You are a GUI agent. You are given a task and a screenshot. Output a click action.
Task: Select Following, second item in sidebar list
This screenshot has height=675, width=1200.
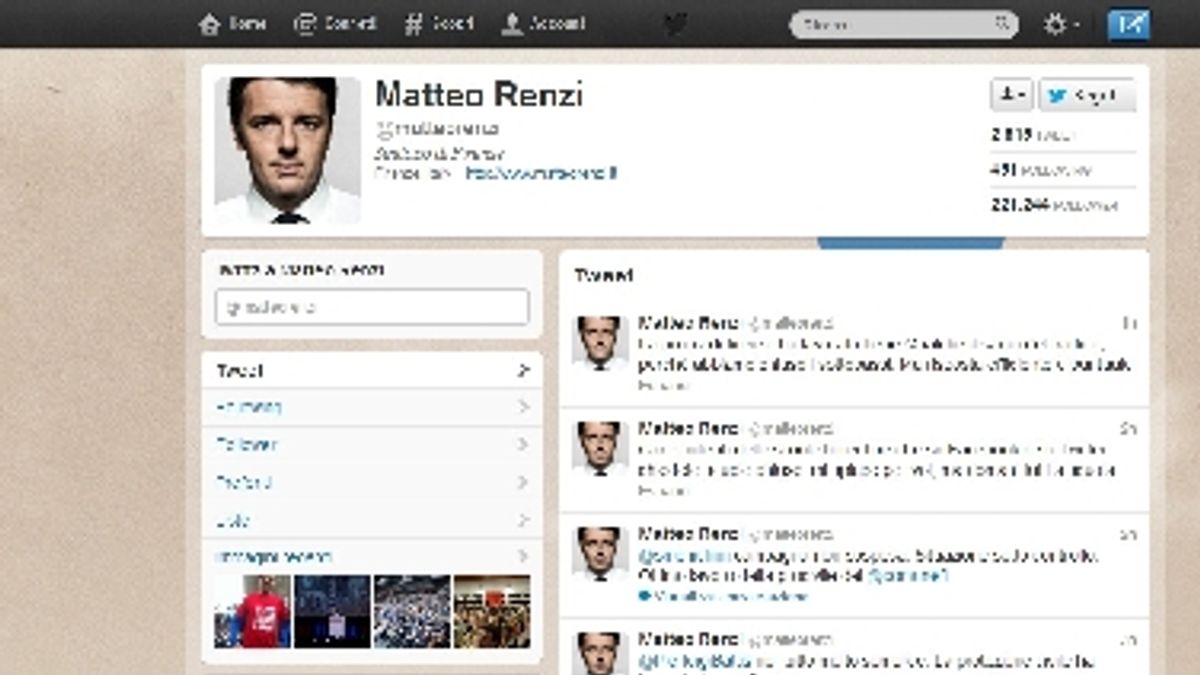point(372,407)
